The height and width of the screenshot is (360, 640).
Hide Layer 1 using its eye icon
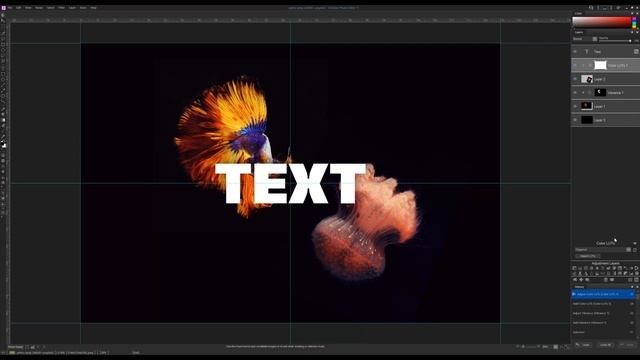coord(575,106)
